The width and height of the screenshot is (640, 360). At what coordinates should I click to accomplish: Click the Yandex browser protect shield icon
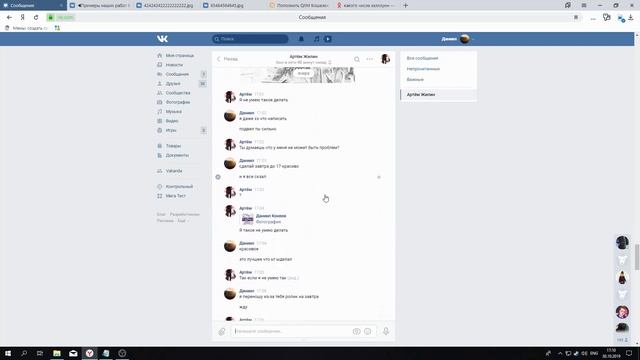tap(607, 17)
